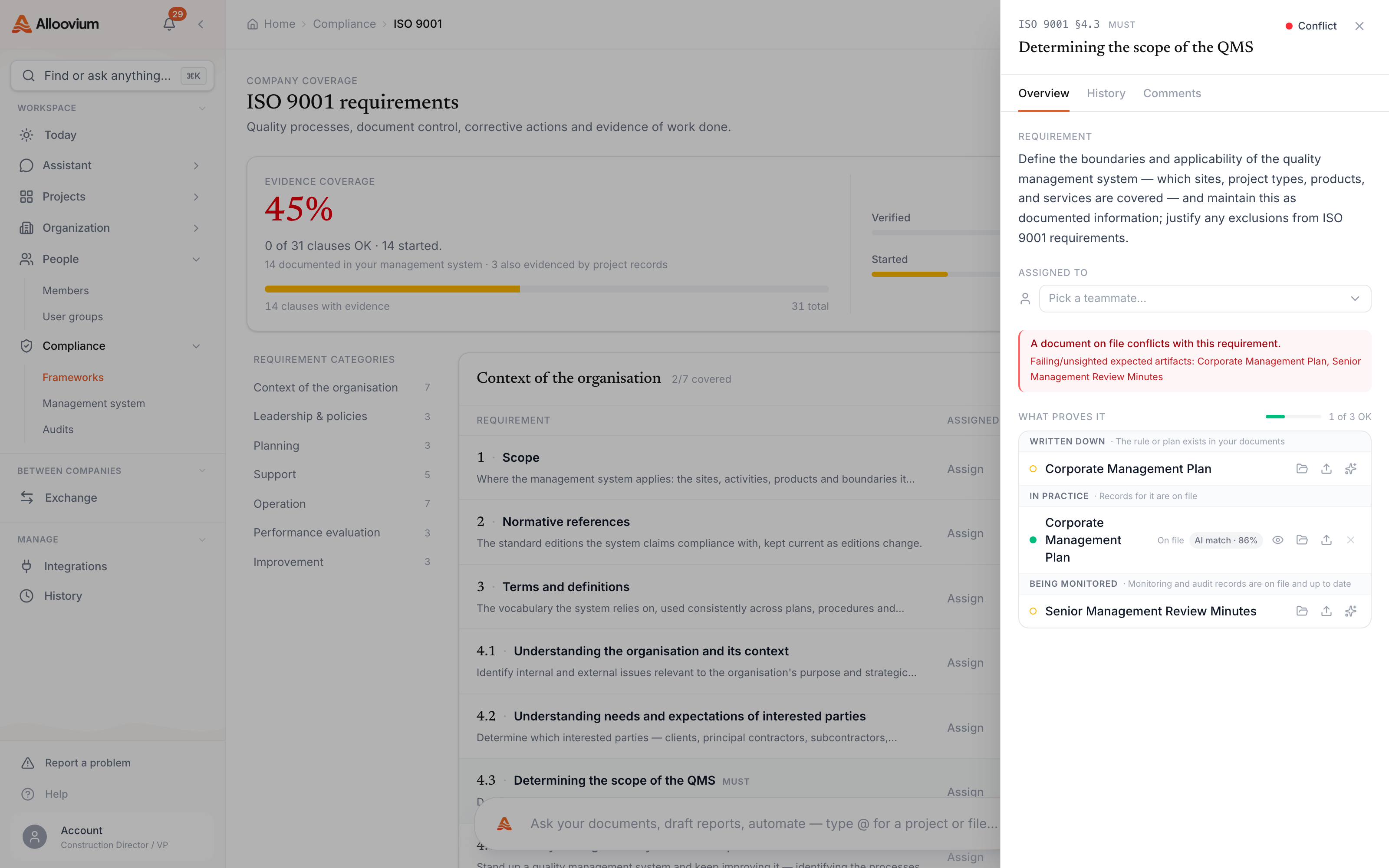
Task: Remove the matched Corporate Management Plan record
Action: point(1350,539)
